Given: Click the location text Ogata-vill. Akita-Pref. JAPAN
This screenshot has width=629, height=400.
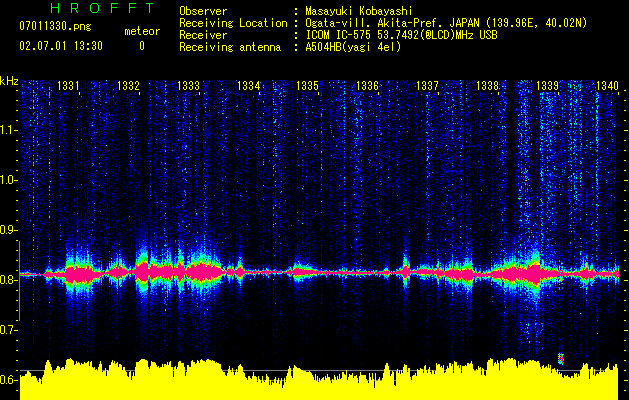Looking at the screenshot, I should point(392,23).
